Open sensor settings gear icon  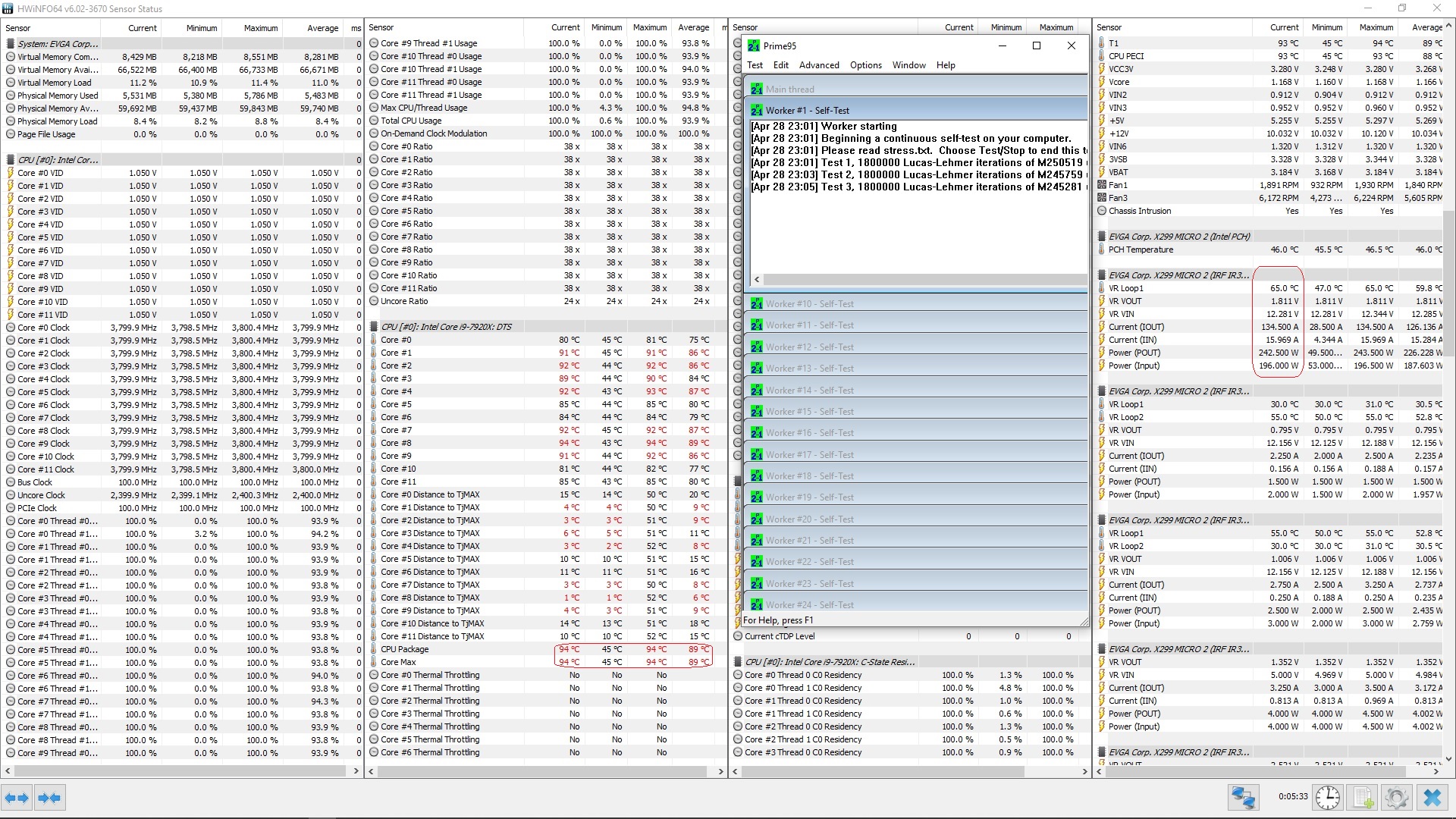point(1396,798)
